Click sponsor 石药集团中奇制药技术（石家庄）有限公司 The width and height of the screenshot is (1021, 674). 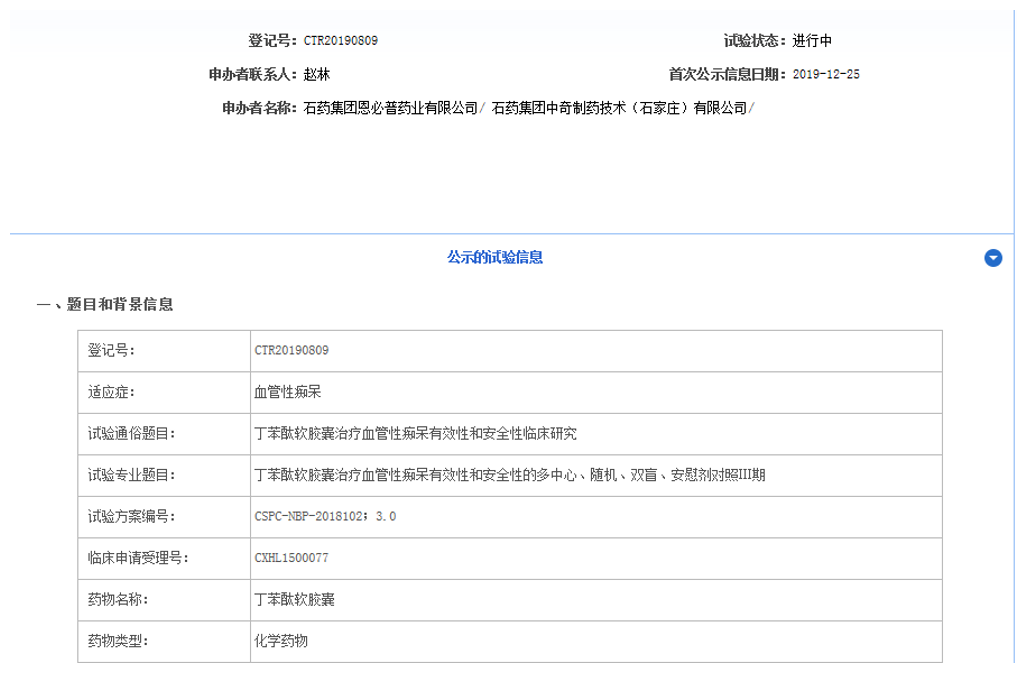click(619, 108)
